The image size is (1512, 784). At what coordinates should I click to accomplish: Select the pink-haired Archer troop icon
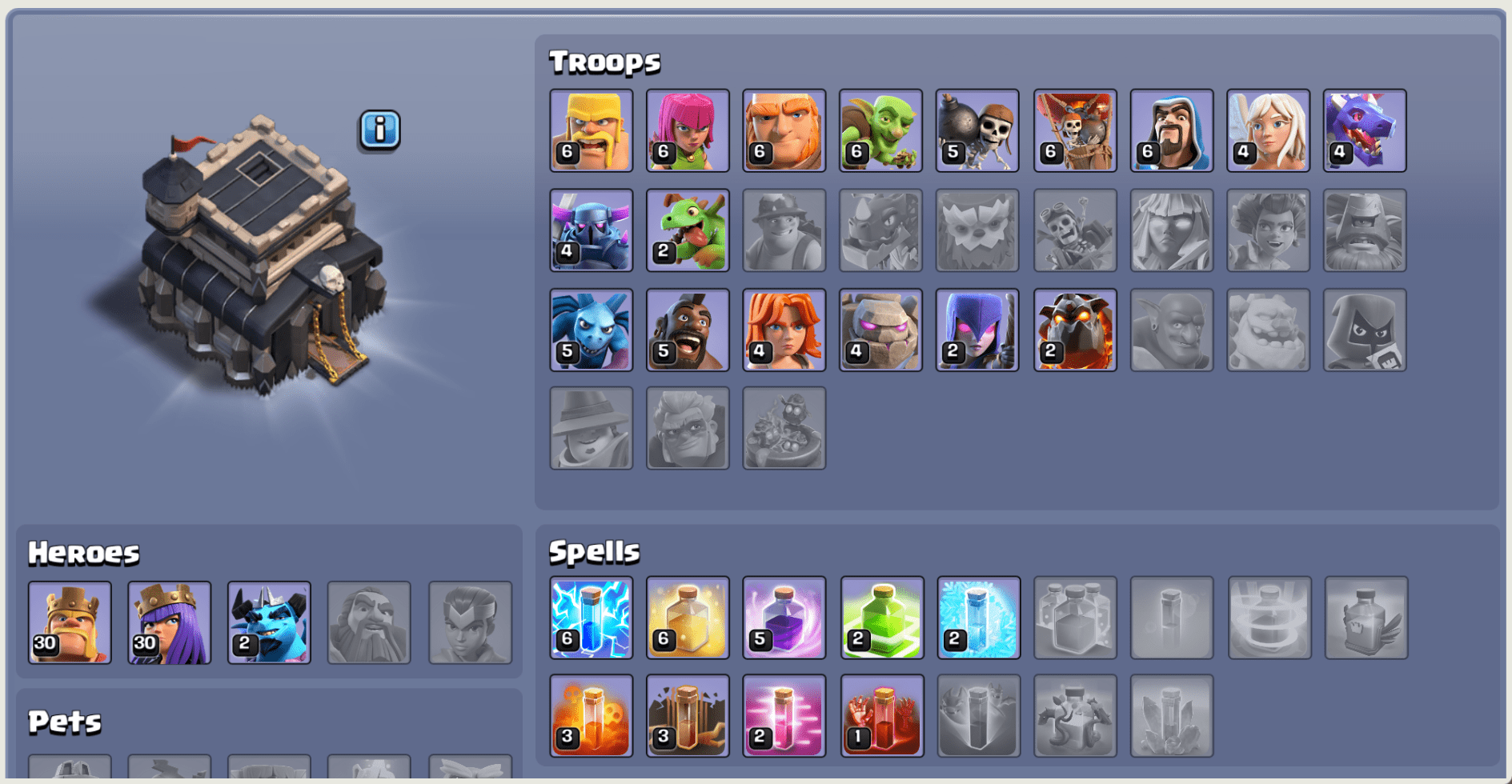688,130
